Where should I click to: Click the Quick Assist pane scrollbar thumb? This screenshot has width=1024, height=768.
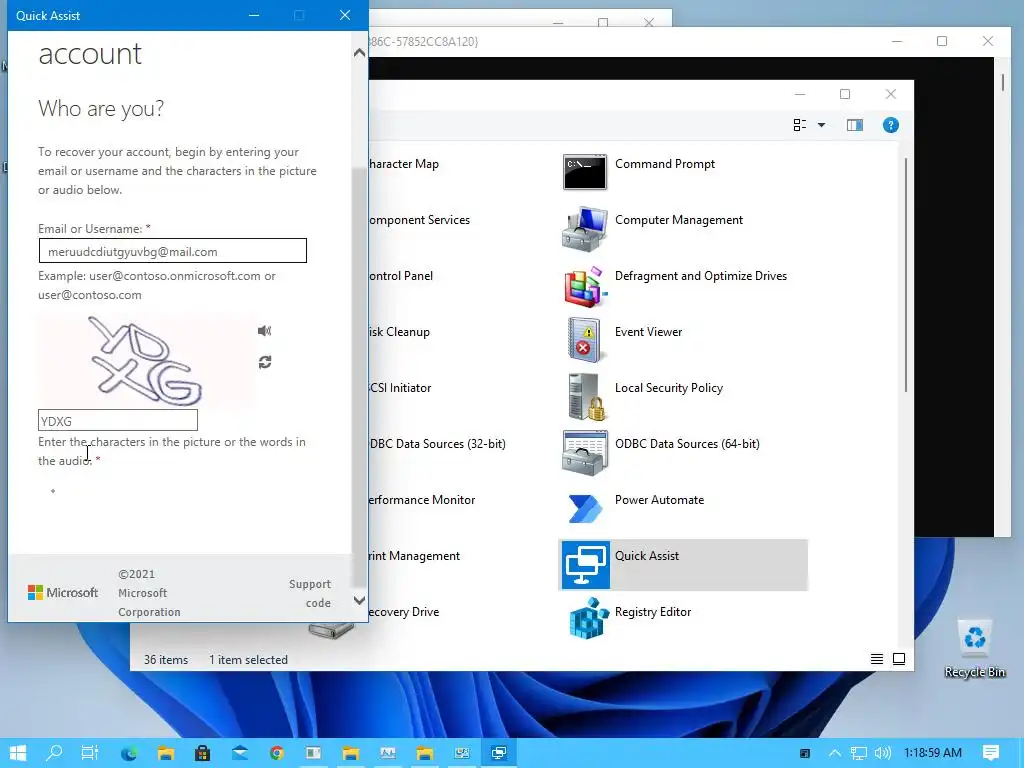coord(359,377)
